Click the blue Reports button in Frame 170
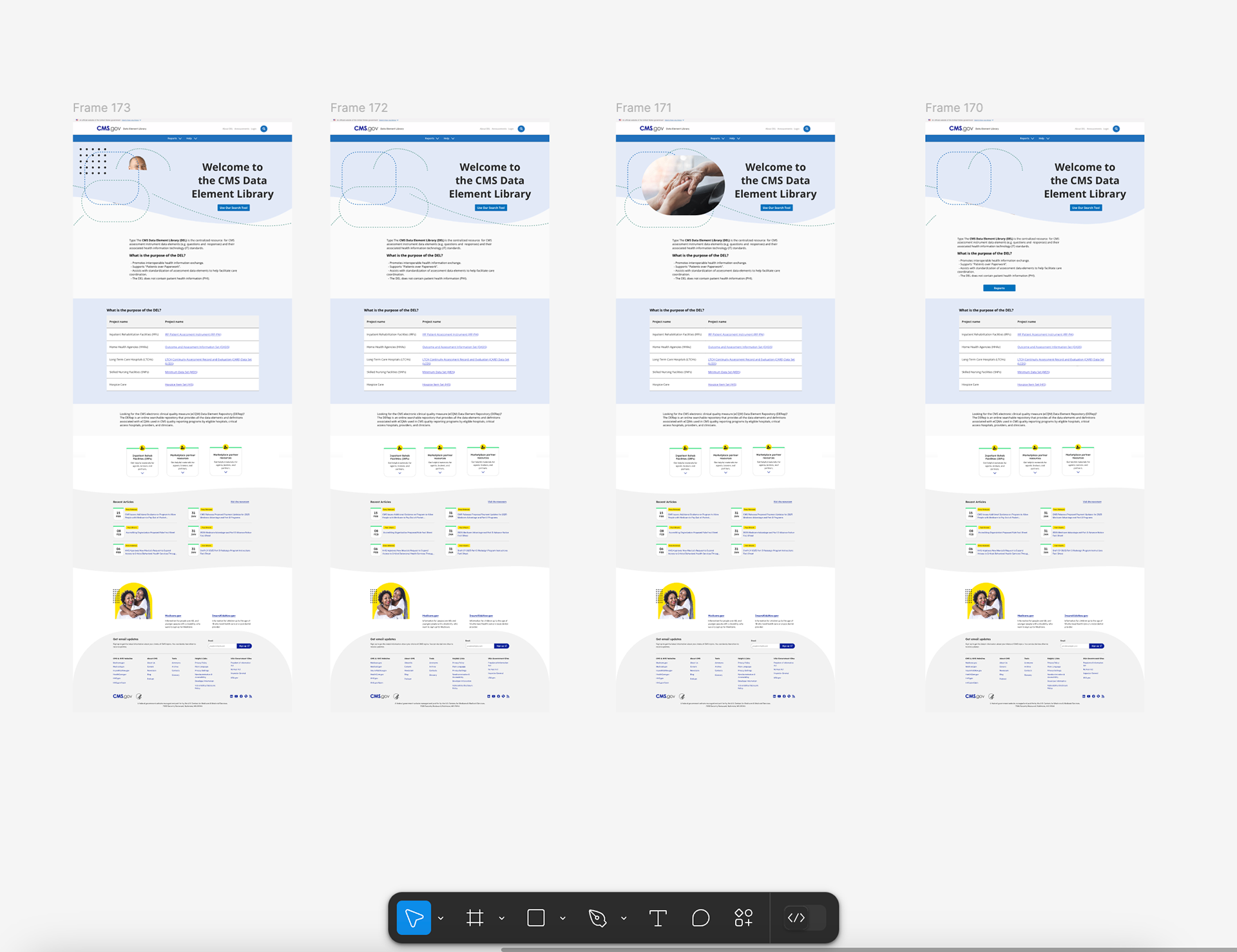1237x952 pixels. coord(999,288)
